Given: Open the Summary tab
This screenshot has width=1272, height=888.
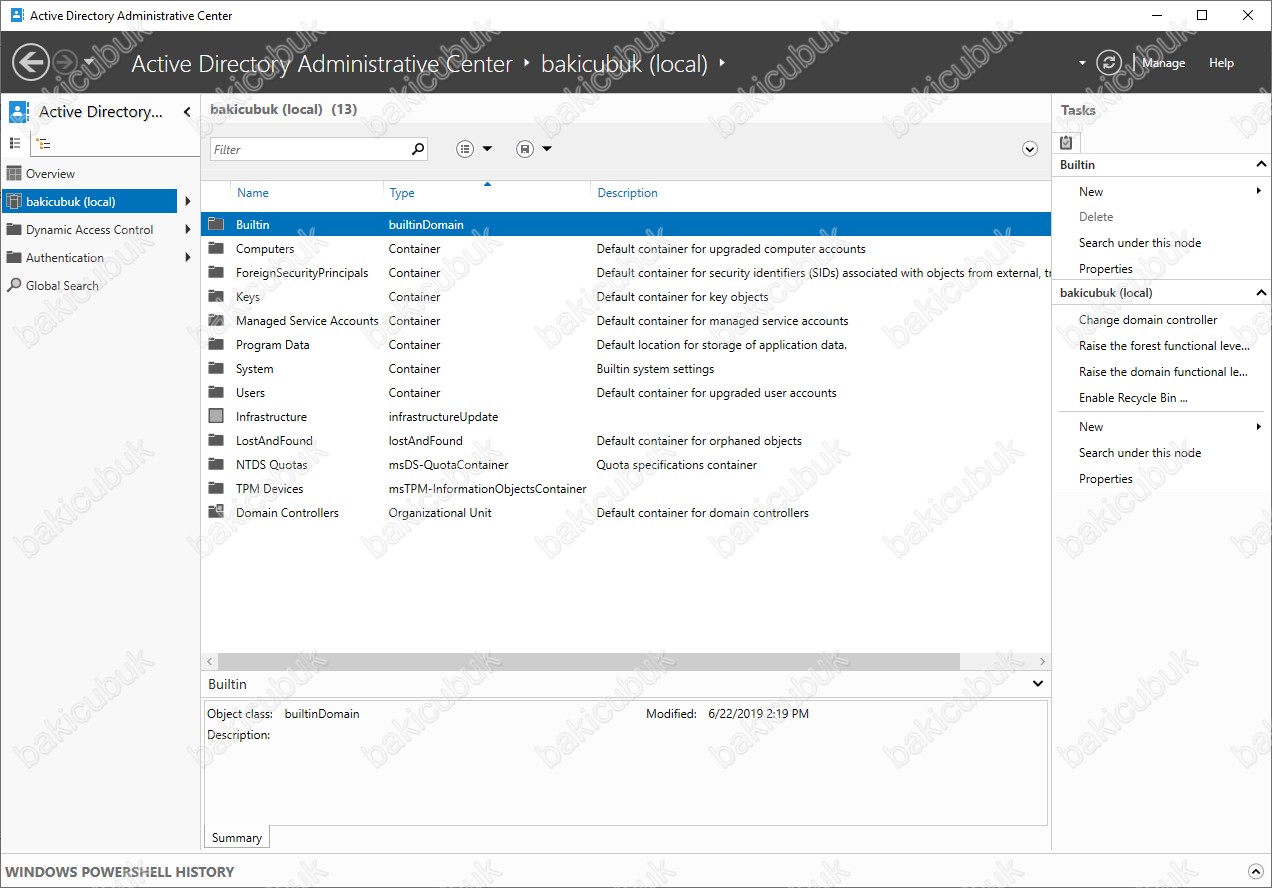Looking at the screenshot, I should (237, 838).
